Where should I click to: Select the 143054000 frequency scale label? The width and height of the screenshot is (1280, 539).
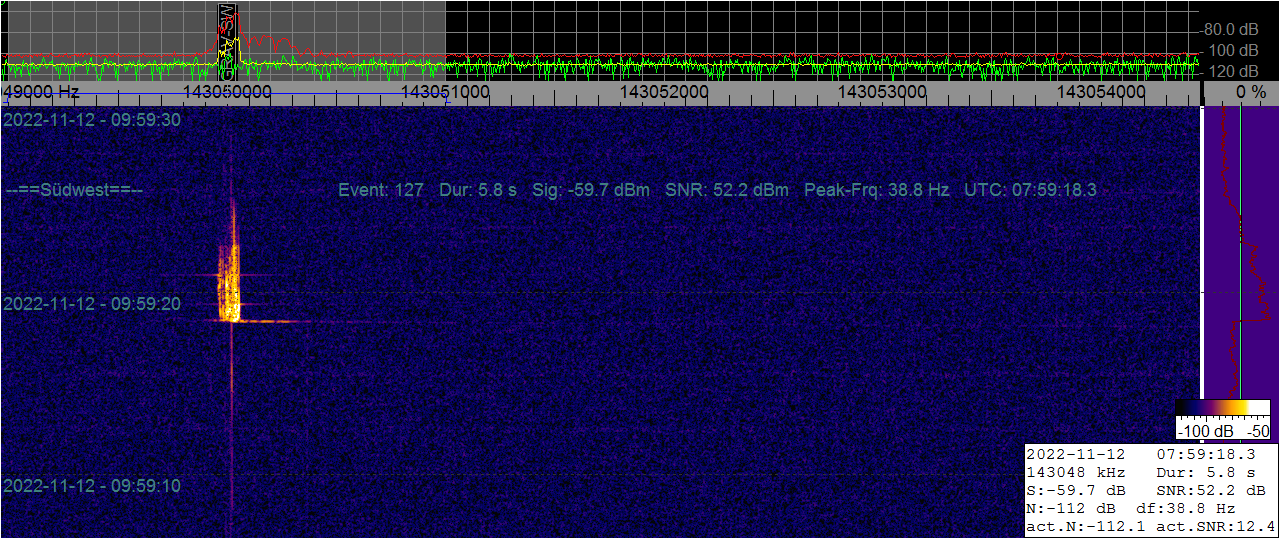(x=1101, y=91)
